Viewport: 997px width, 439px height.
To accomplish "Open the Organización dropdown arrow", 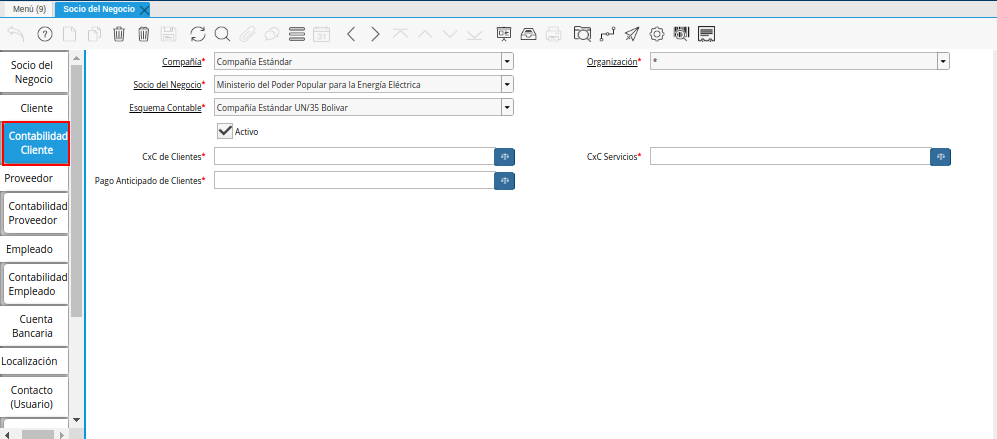I will pos(943,62).
